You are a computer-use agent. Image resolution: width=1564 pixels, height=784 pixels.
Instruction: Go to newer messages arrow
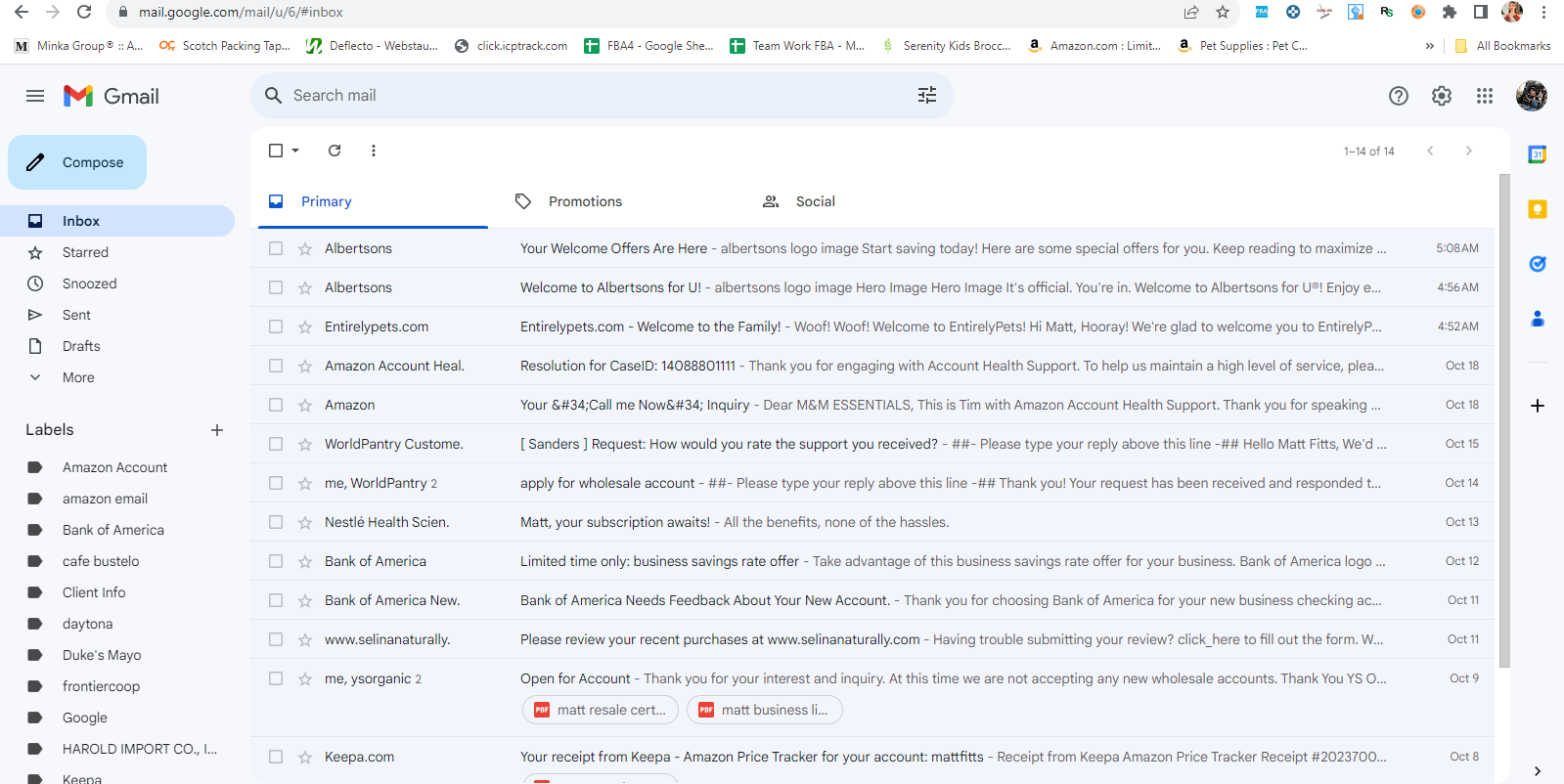1430,151
